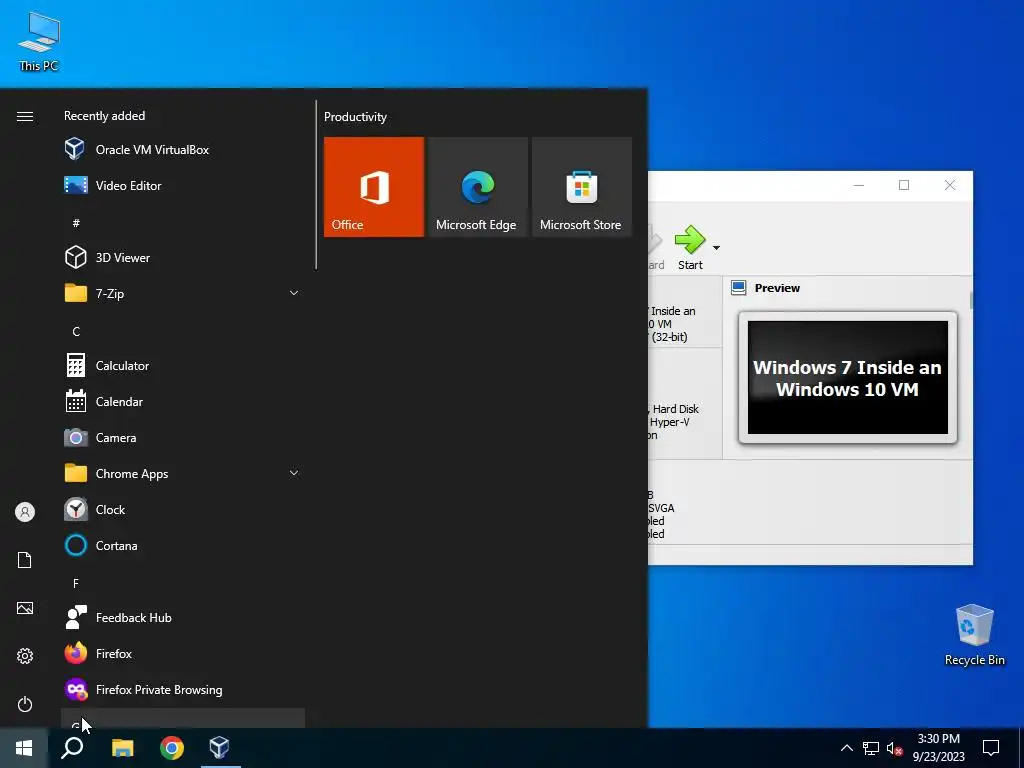Open the Clock app
The width and height of the screenshot is (1024, 768).
183,509
